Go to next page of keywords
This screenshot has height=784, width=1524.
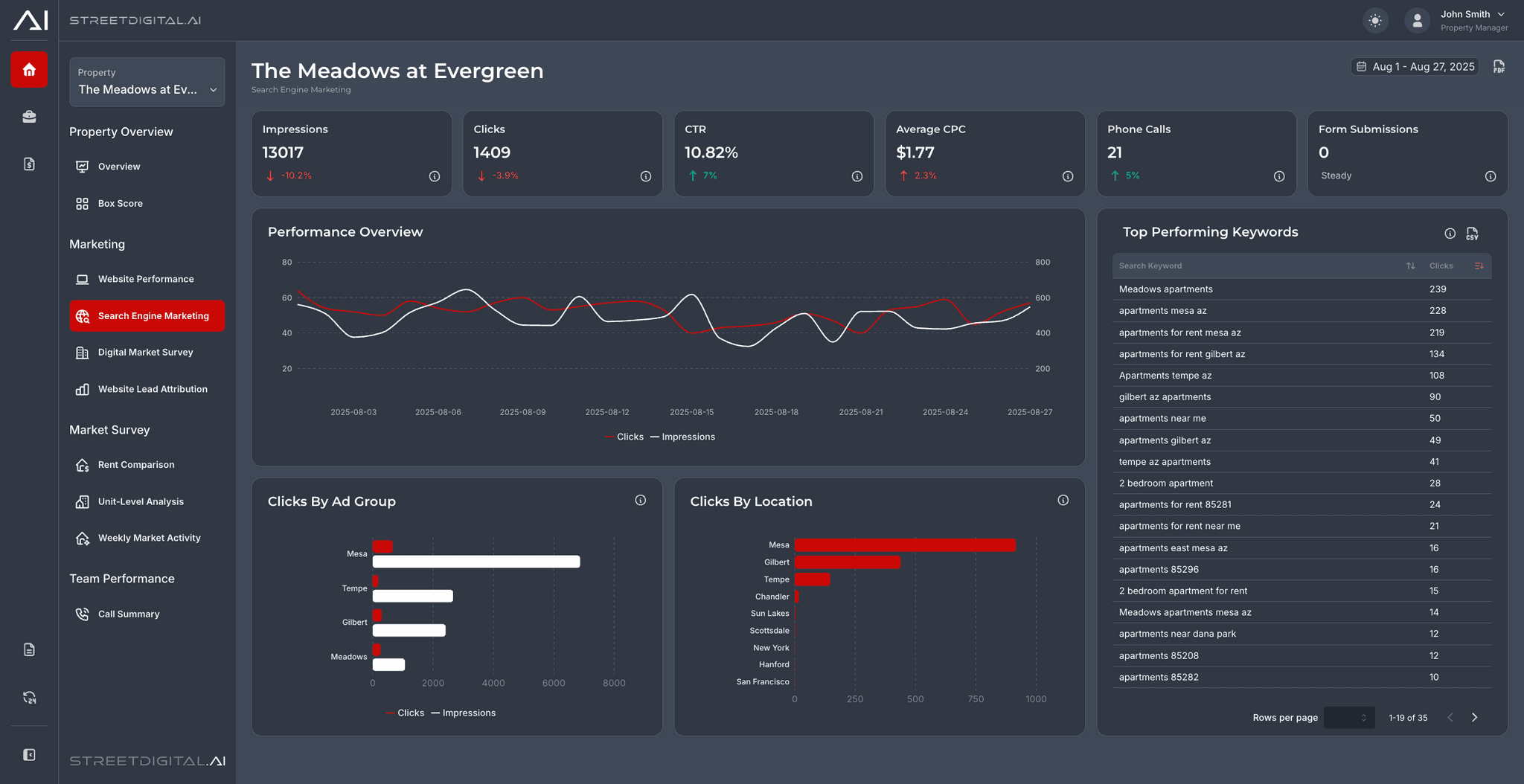(1474, 717)
